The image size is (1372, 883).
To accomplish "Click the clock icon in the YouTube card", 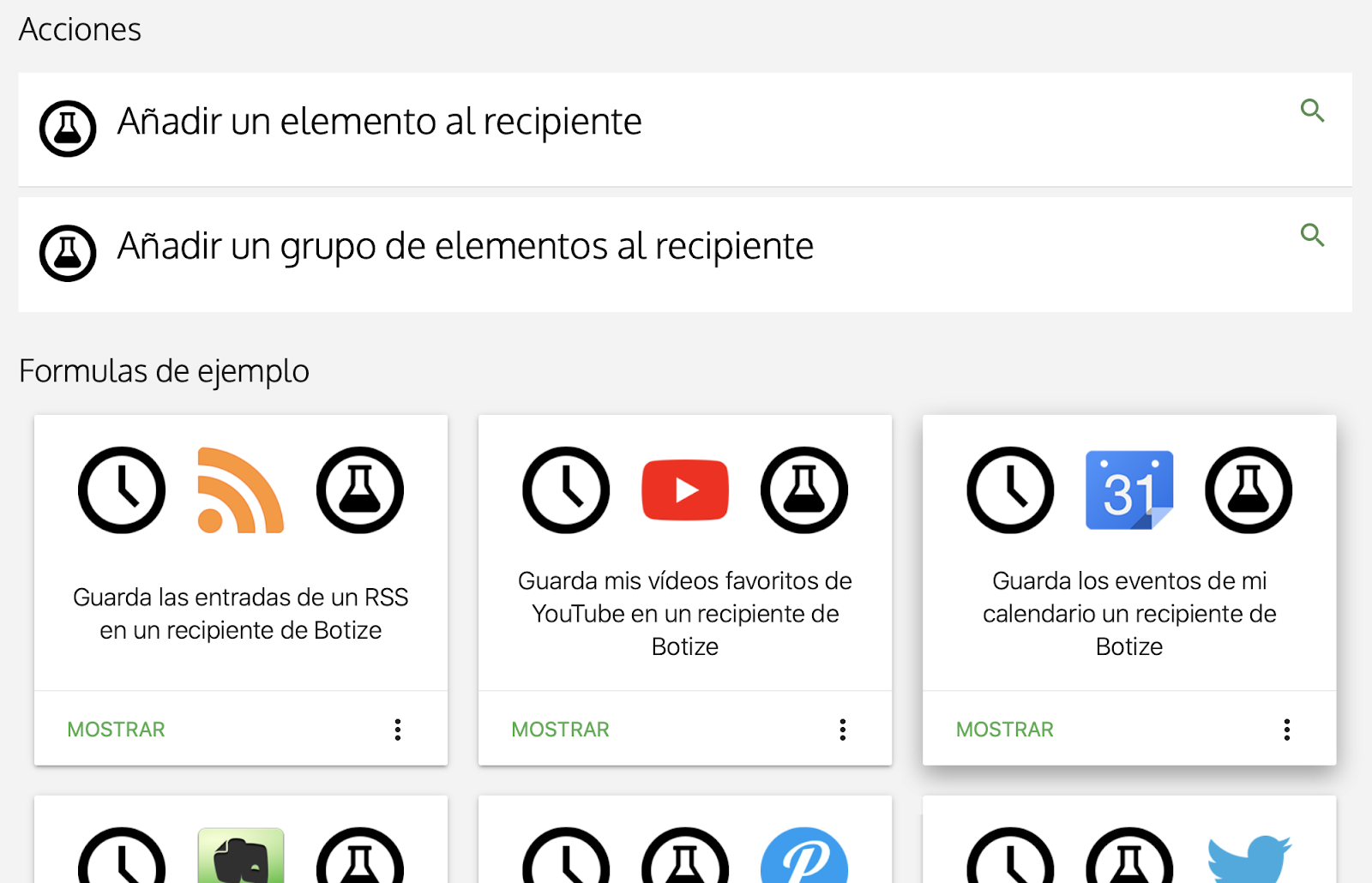I will pos(566,490).
